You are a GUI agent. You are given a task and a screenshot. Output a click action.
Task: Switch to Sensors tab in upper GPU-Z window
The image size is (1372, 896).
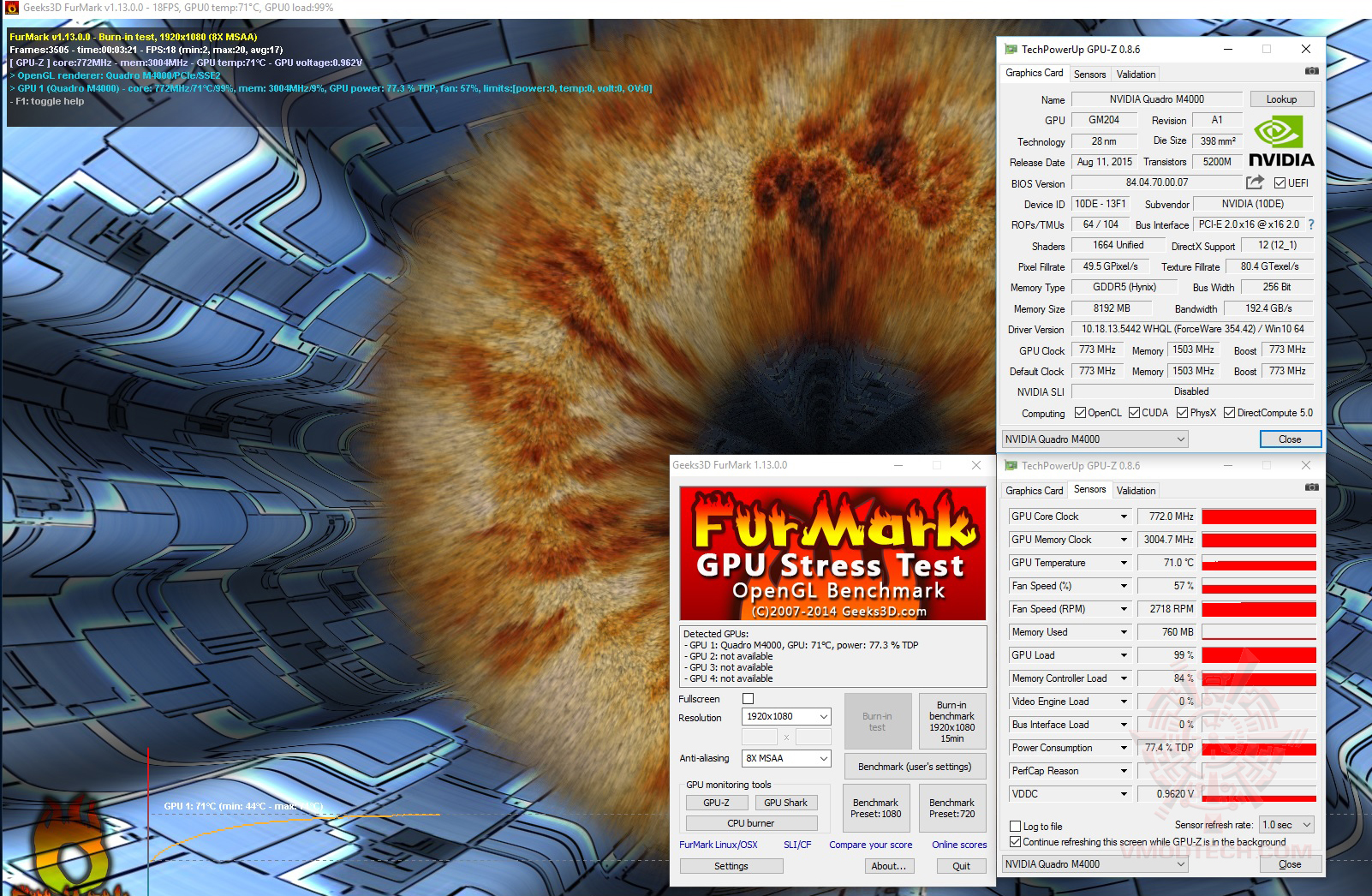pos(1089,75)
